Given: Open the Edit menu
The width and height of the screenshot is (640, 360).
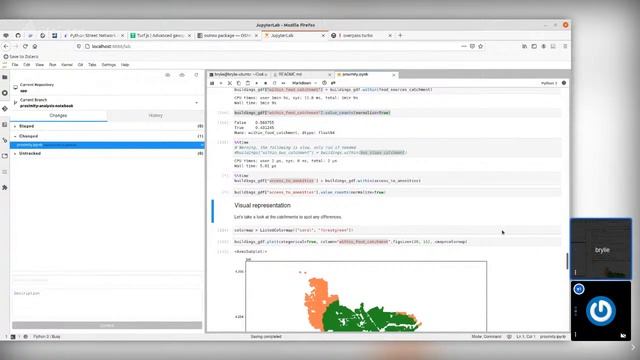Looking at the screenshot, I should point(27,65).
